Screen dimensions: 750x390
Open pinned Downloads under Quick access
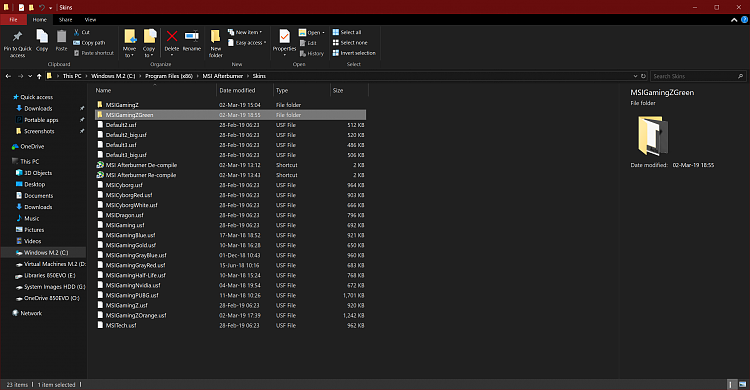[x=38, y=109]
